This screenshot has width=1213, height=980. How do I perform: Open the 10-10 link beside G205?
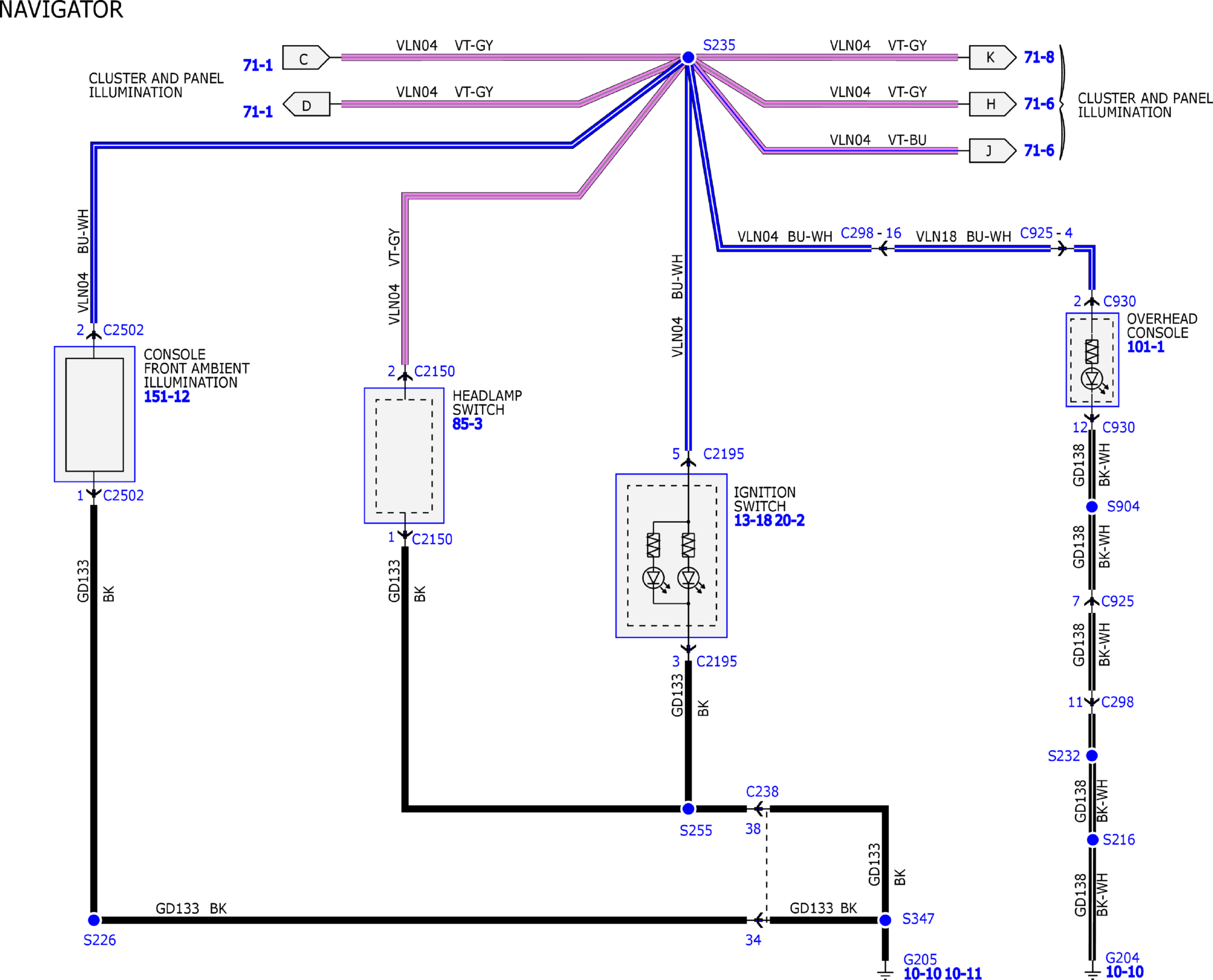pyautogui.click(x=923, y=974)
